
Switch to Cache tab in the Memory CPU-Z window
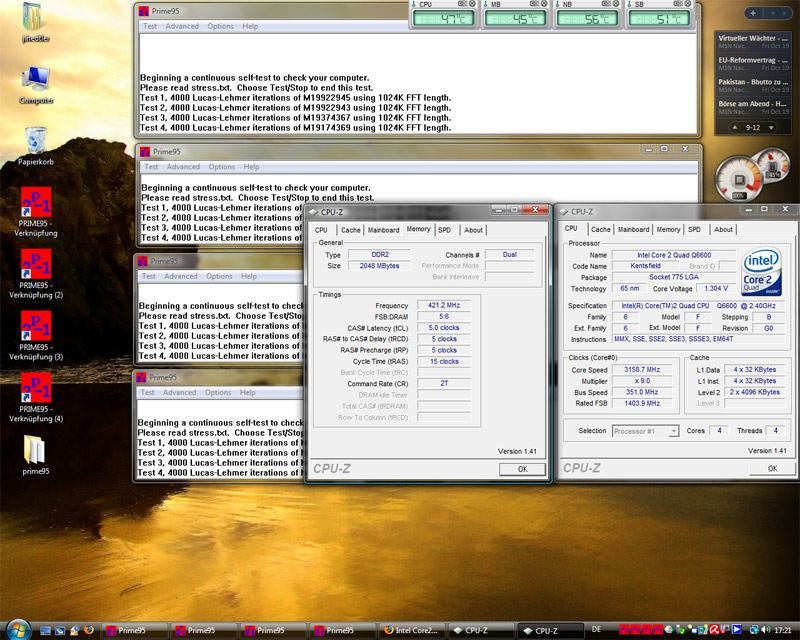[351, 230]
